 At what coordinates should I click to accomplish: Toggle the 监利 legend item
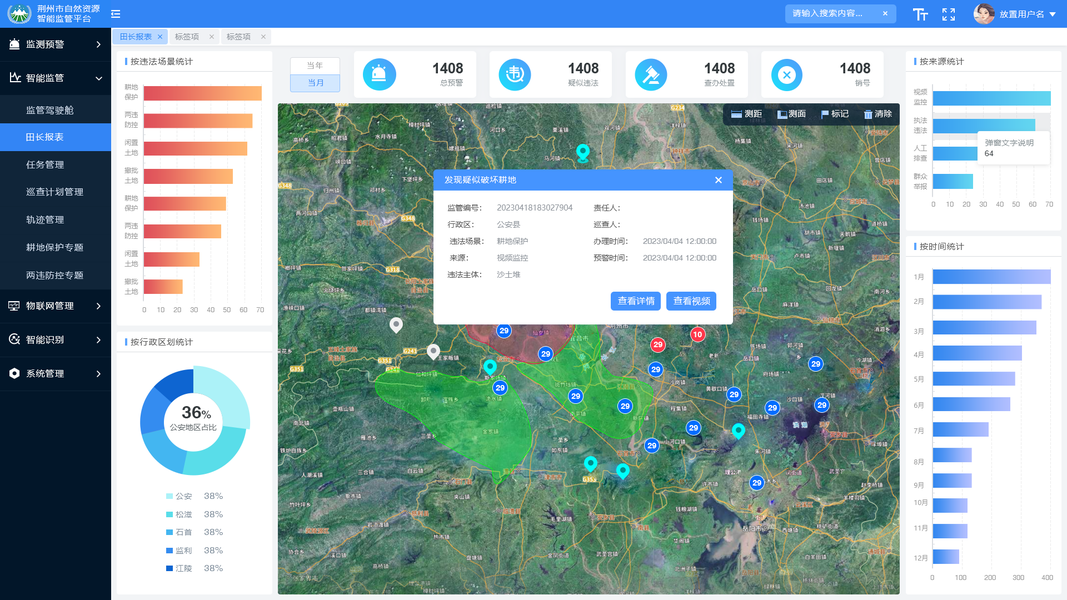tap(195, 551)
